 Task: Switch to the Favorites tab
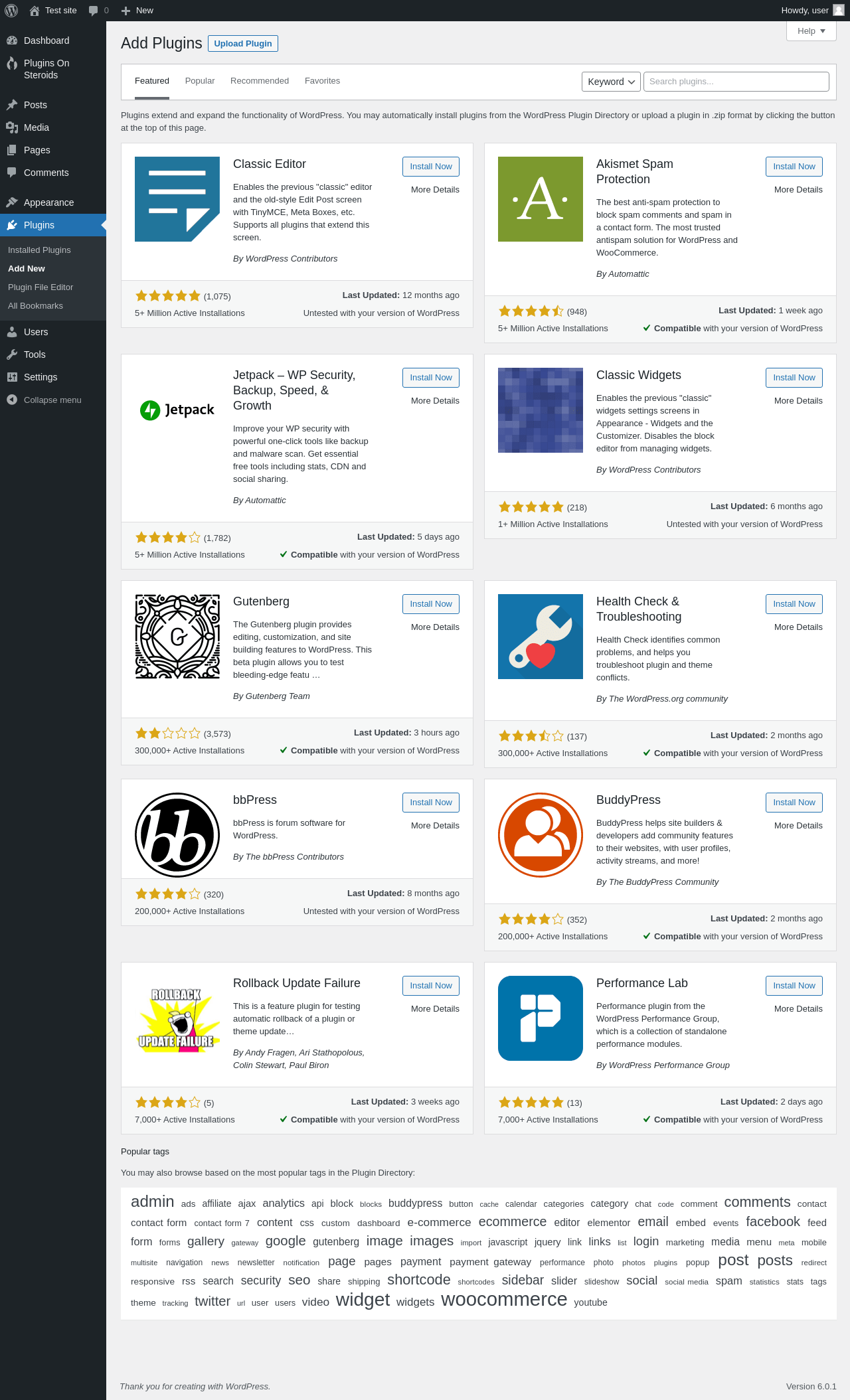[x=322, y=81]
